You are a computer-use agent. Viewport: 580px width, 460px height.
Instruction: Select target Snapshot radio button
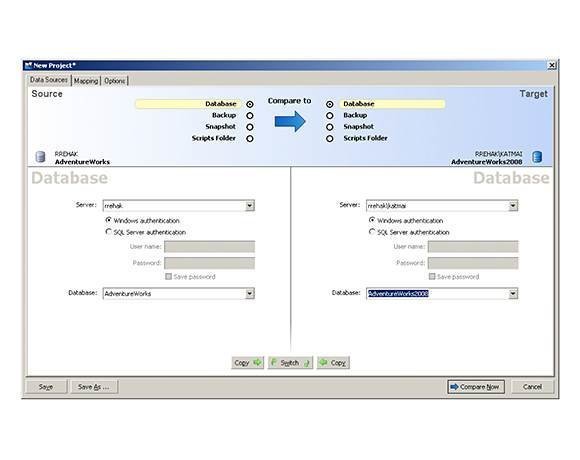click(x=330, y=127)
